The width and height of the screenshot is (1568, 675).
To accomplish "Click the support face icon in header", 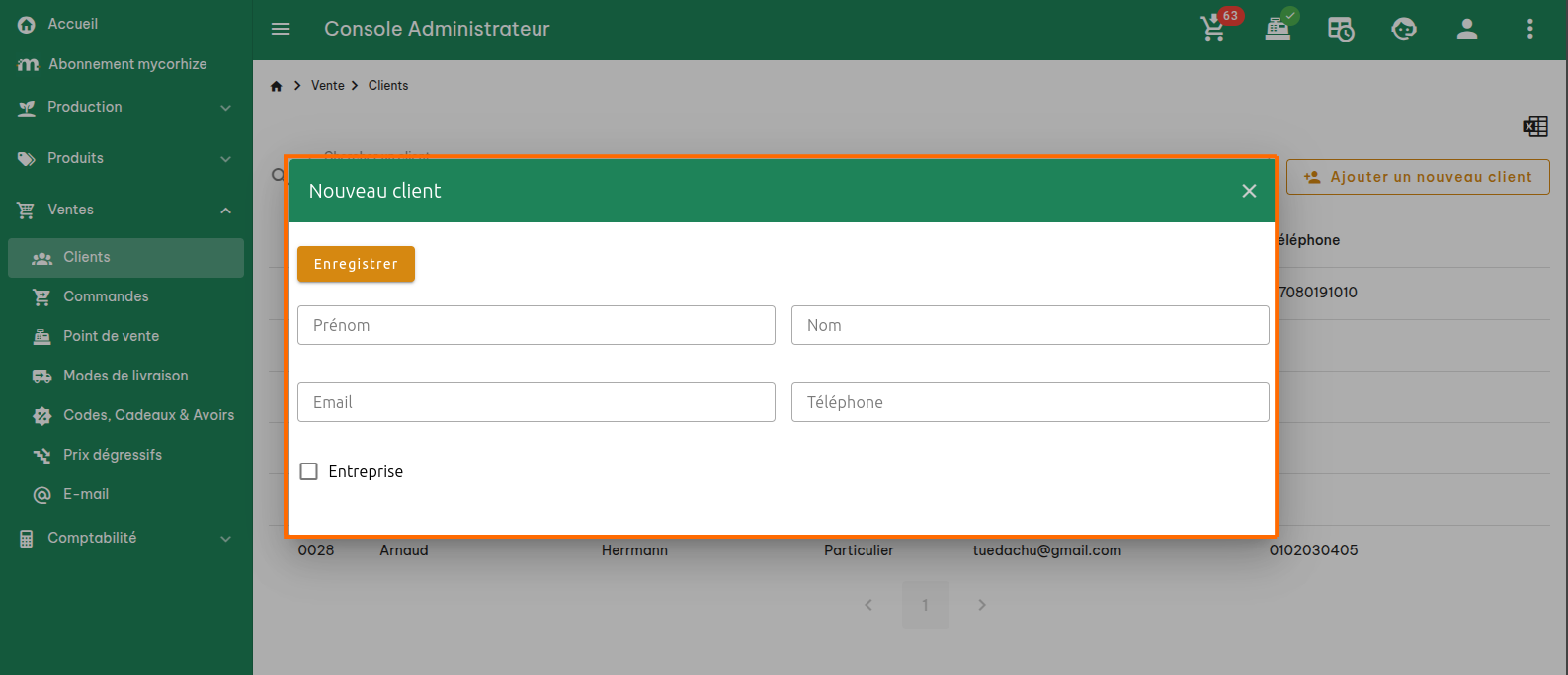I will point(1404,29).
